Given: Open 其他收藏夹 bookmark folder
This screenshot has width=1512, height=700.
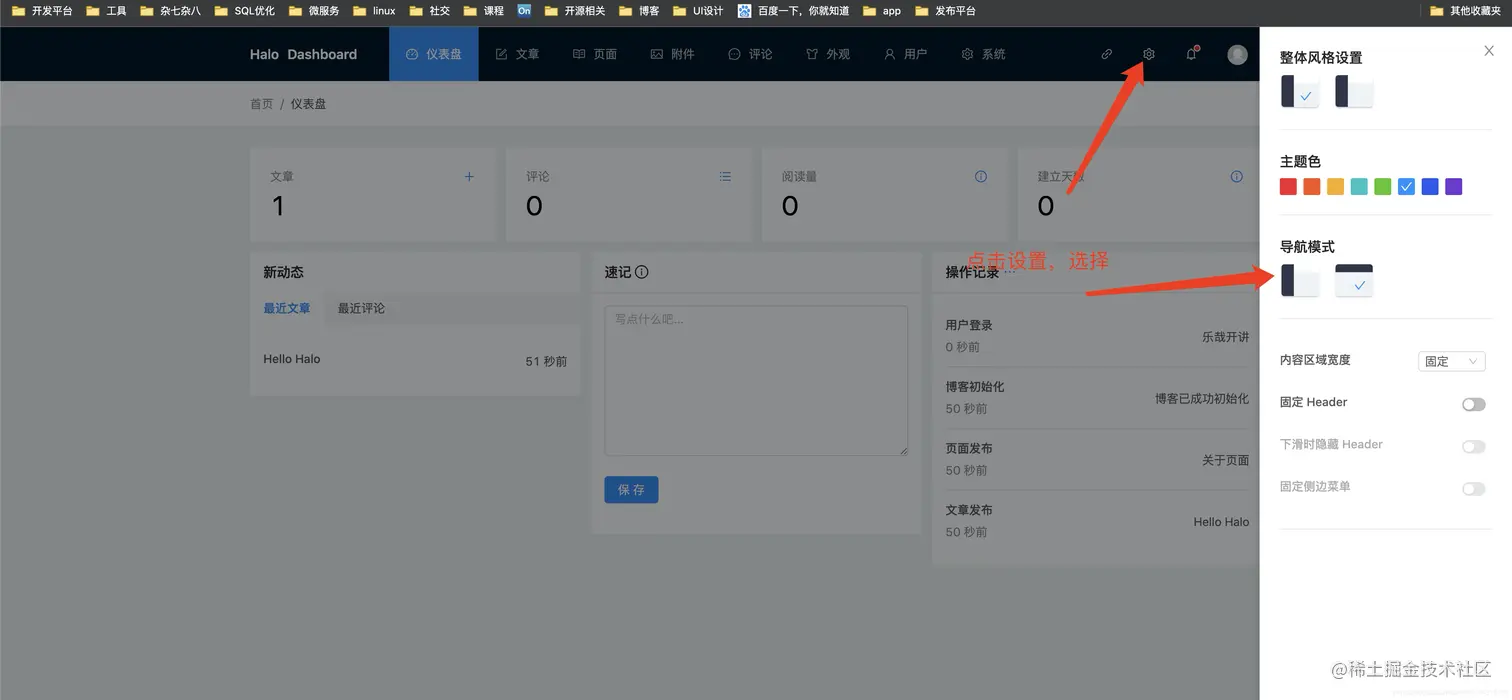Looking at the screenshot, I should 1468,11.
